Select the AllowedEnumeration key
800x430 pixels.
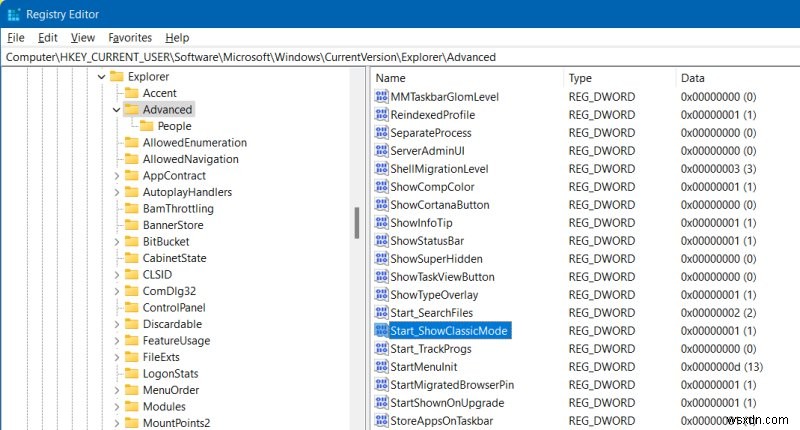[x=194, y=142]
